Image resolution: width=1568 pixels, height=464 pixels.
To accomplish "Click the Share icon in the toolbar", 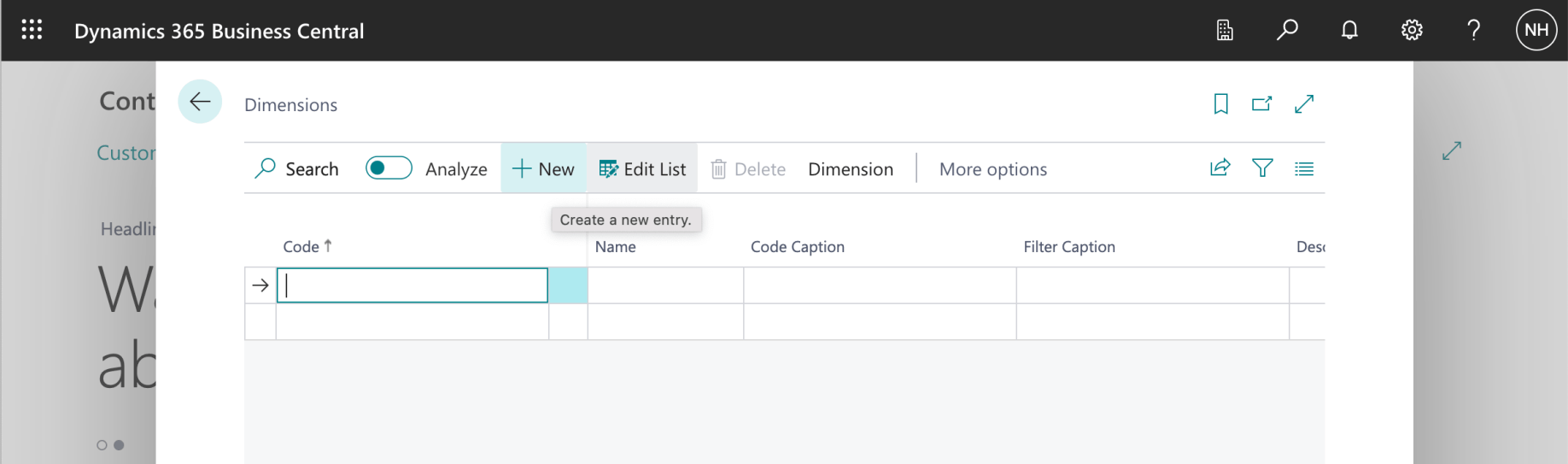I will [1220, 168].
